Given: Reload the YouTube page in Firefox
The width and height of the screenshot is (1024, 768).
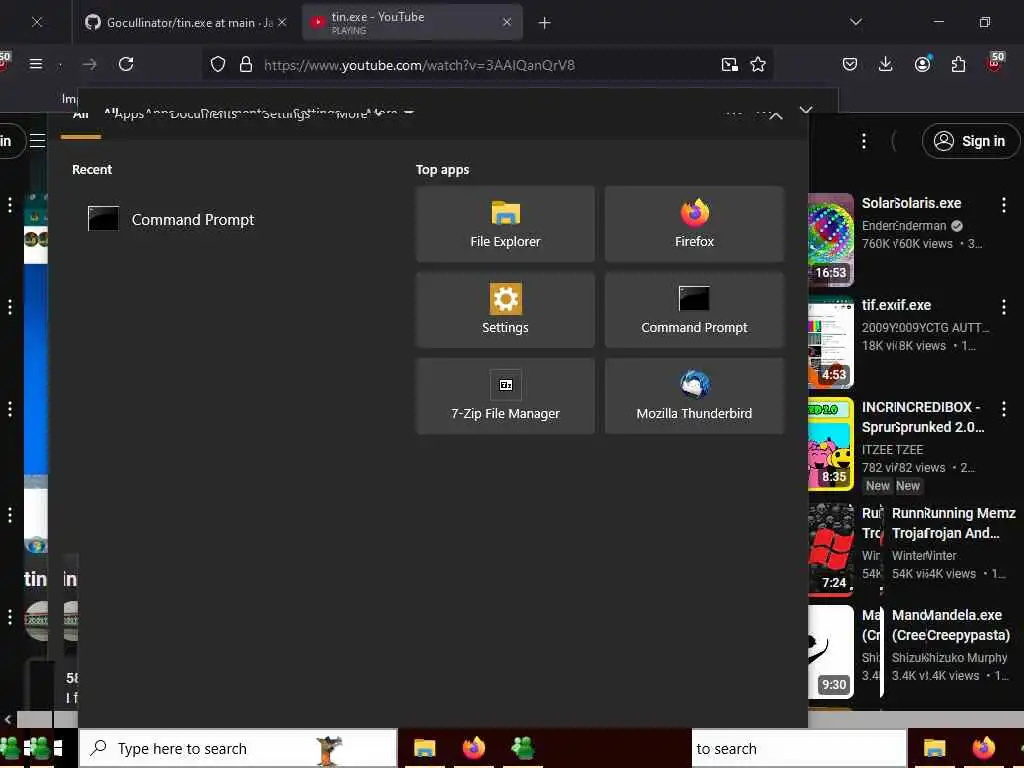Looking at the screenshot, I should (x=126, y=64).
